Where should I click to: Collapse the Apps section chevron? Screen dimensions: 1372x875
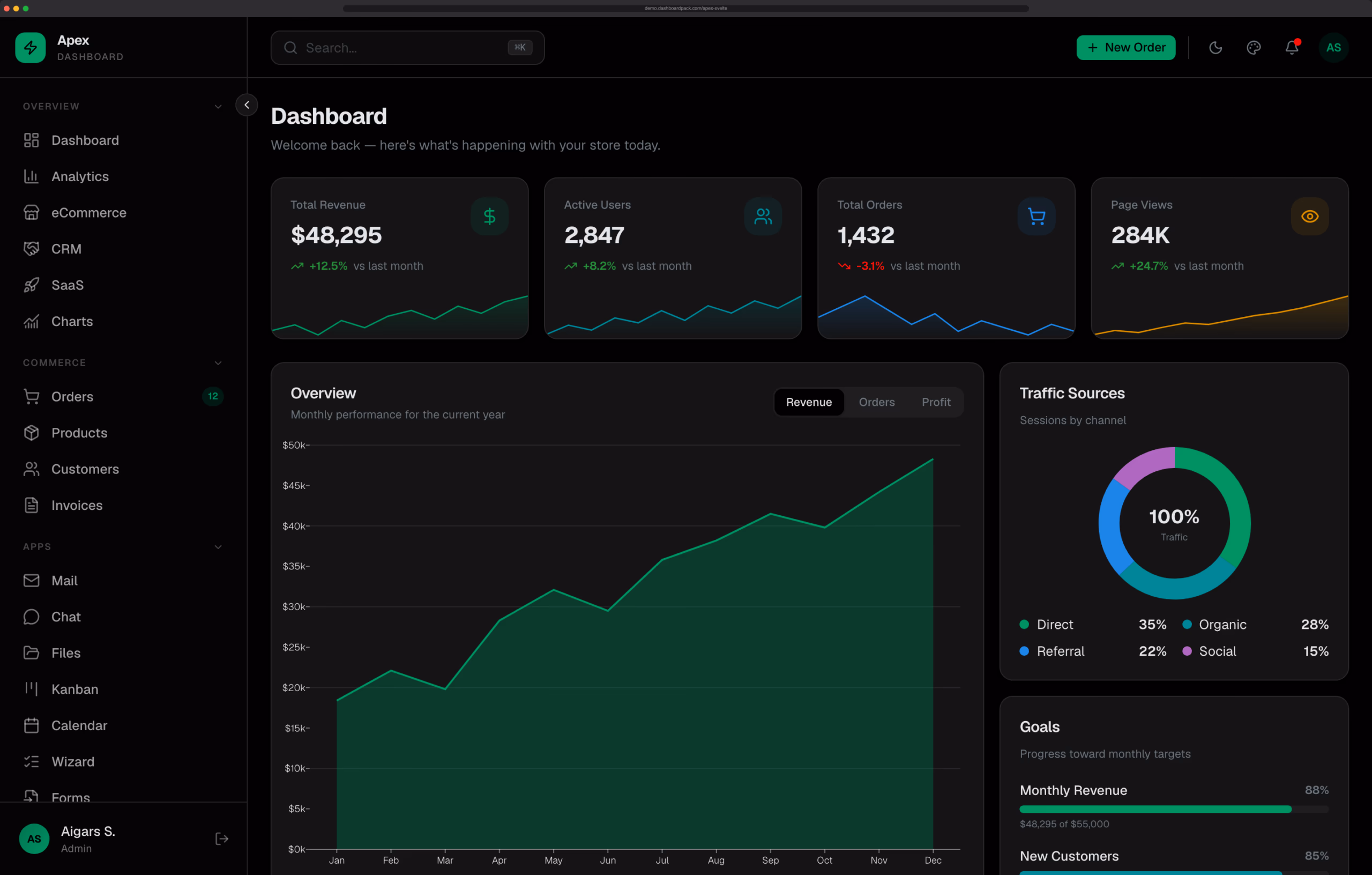click(218, 547)
